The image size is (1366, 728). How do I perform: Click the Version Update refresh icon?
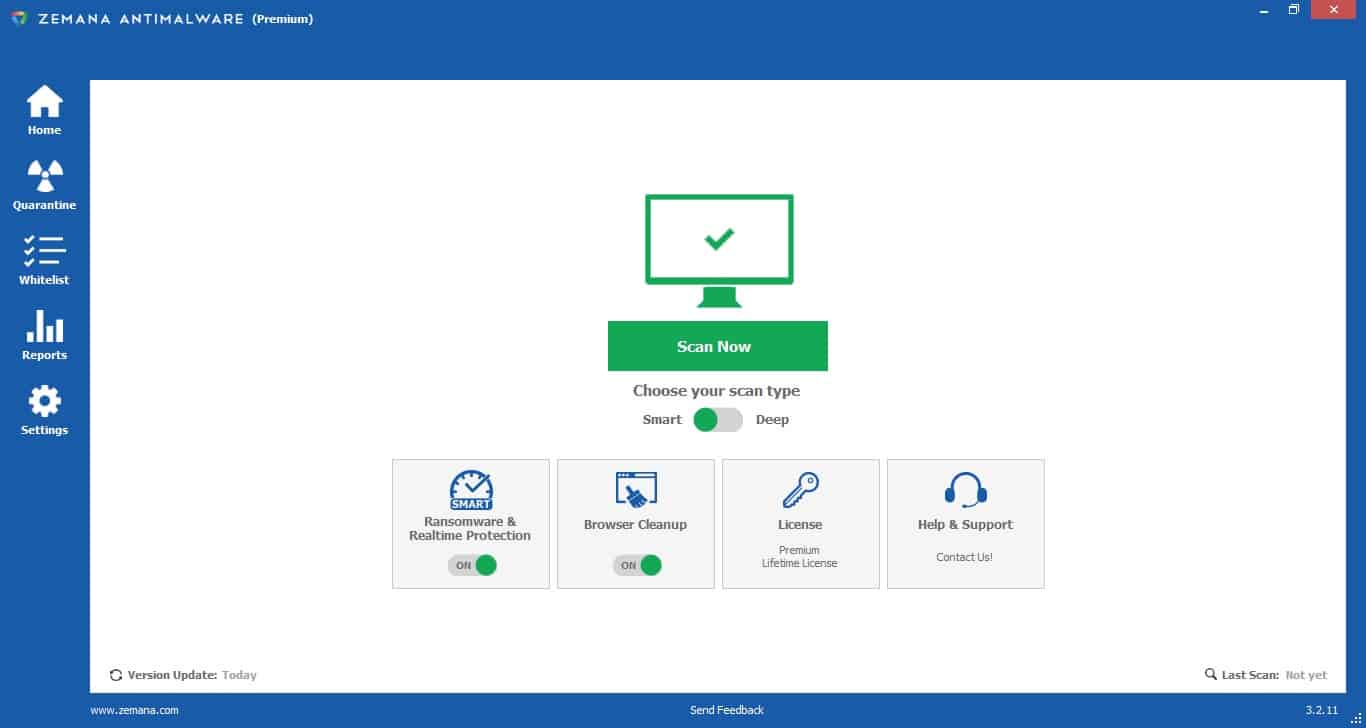tap(116, 675)
